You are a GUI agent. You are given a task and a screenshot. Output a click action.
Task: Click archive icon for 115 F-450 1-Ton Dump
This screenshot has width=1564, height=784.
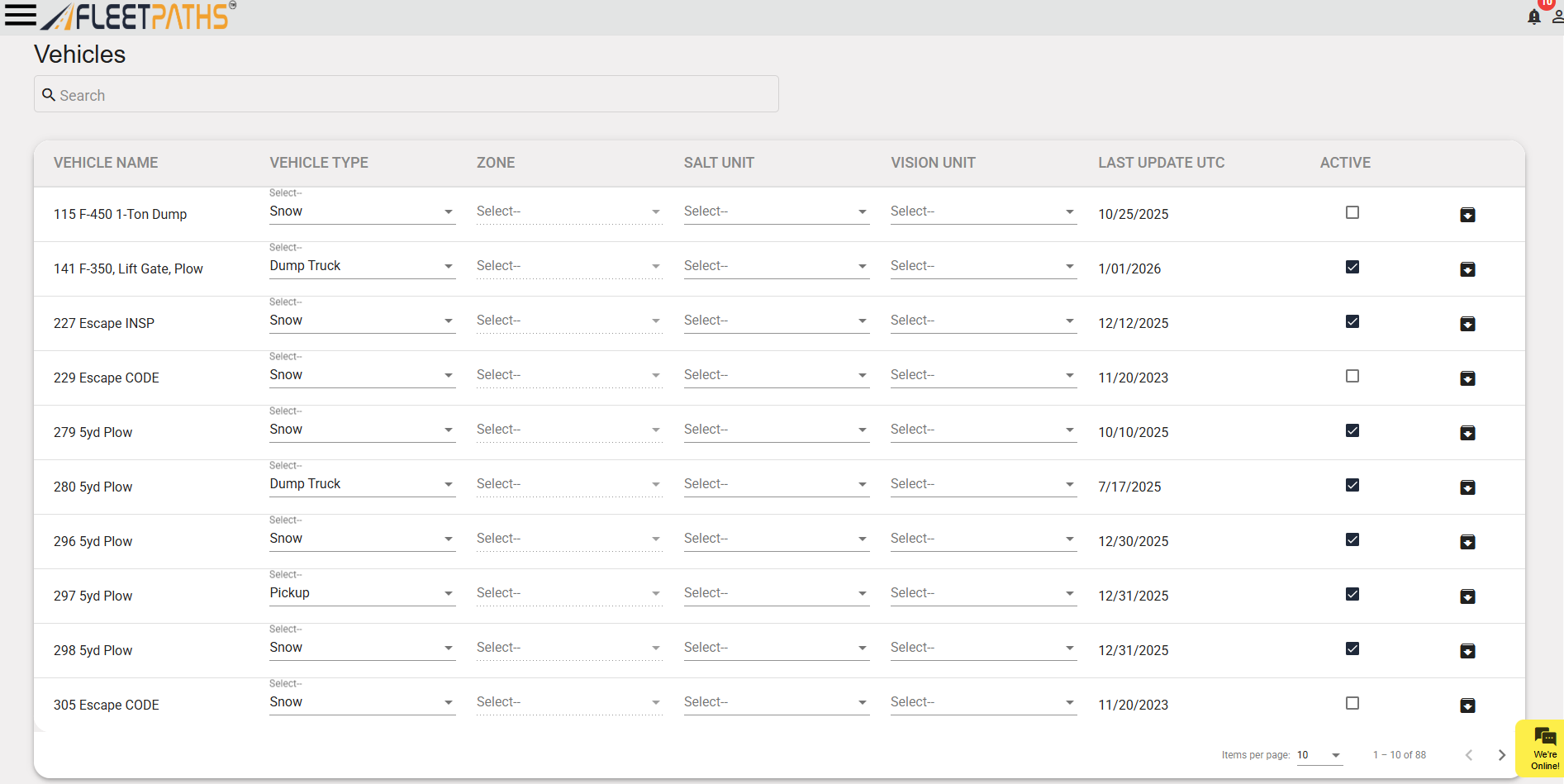coord(1467,215)
